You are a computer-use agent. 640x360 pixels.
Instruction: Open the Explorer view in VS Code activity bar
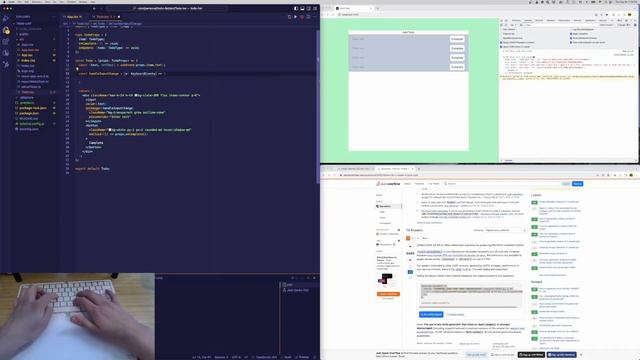6,18
